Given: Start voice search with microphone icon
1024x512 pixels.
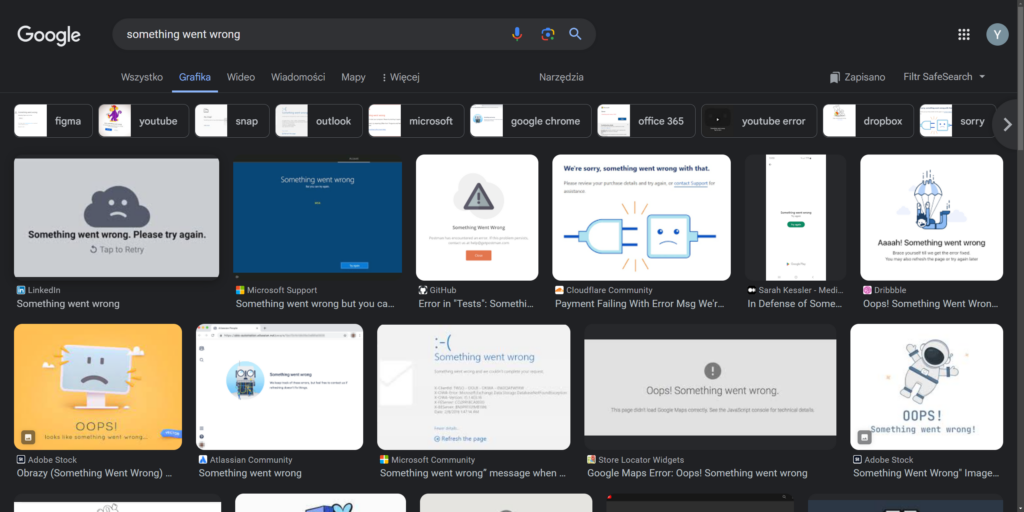Looking at the screenshot, I should coord(517,34).
